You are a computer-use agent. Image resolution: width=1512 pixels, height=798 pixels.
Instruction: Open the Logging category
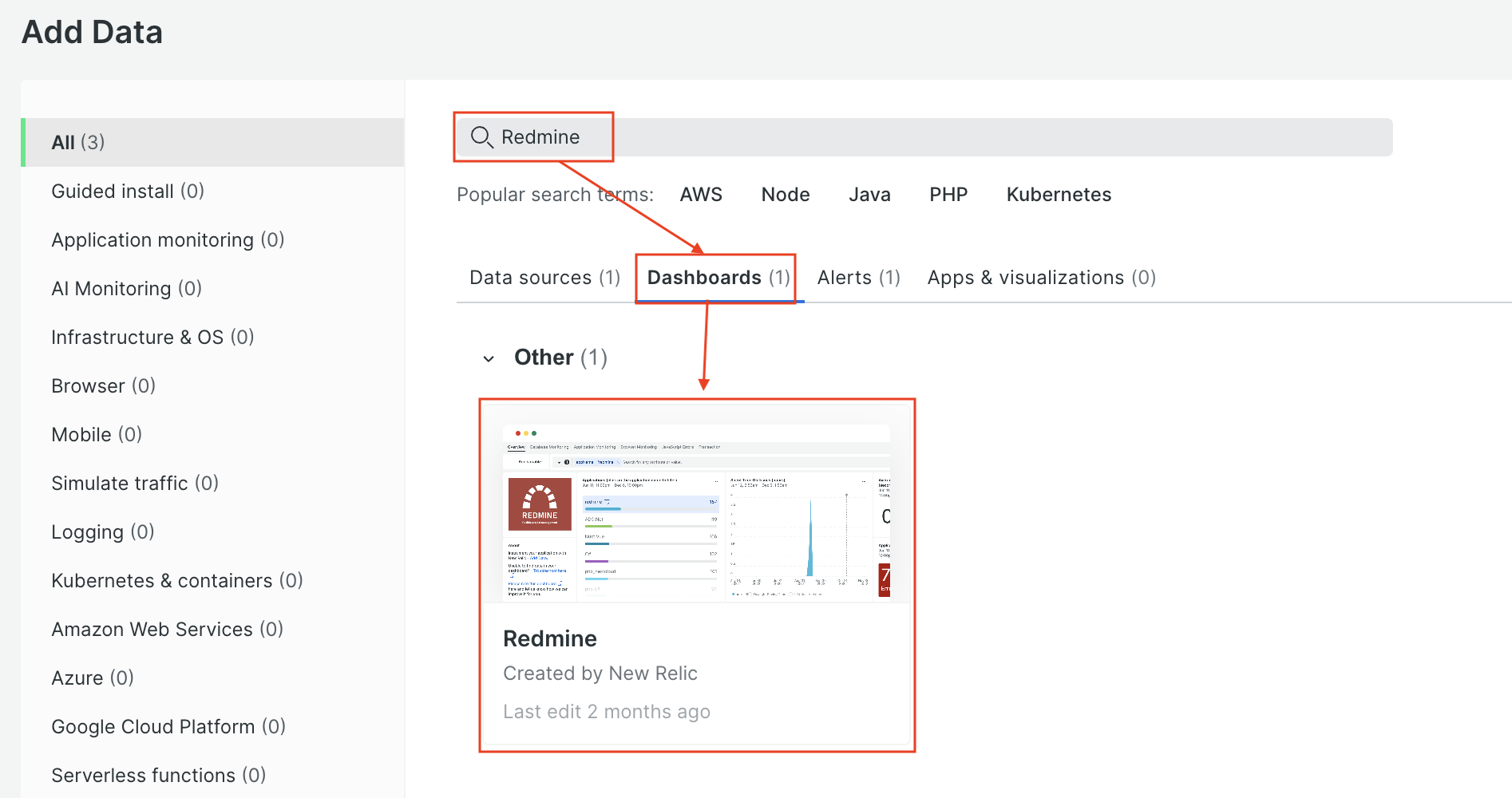(102, 531)
